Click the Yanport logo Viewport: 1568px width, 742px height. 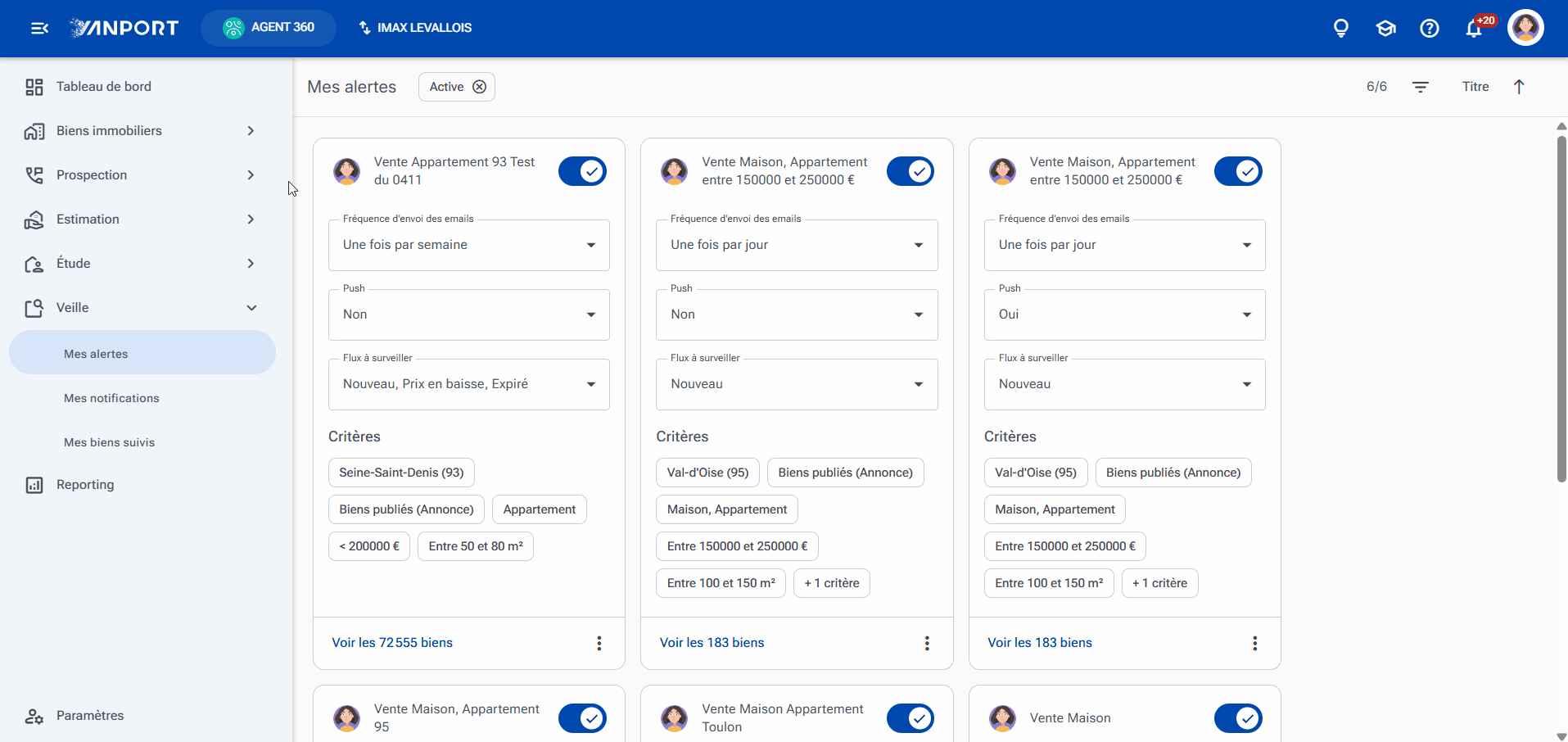pyautogui.click(x=124, y=28)
